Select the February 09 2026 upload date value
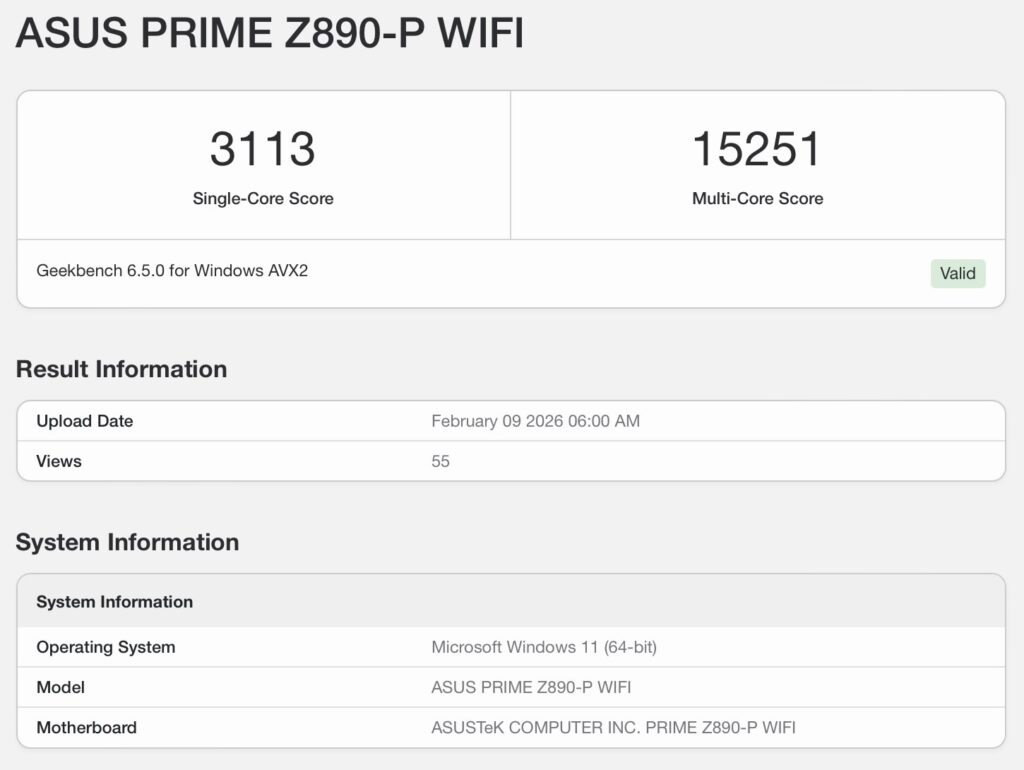1024x770 pixels. pyautogui.click(x=535, y=421)
